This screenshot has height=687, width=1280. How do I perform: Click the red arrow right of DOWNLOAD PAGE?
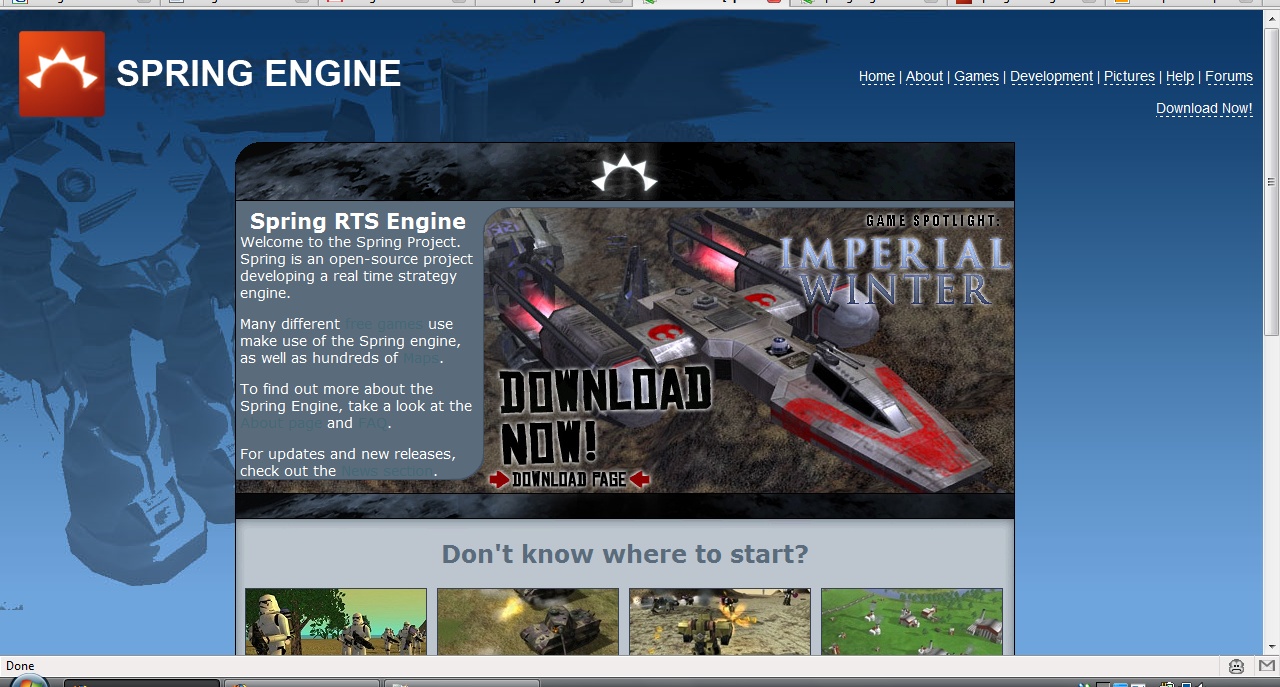(640, 480)
